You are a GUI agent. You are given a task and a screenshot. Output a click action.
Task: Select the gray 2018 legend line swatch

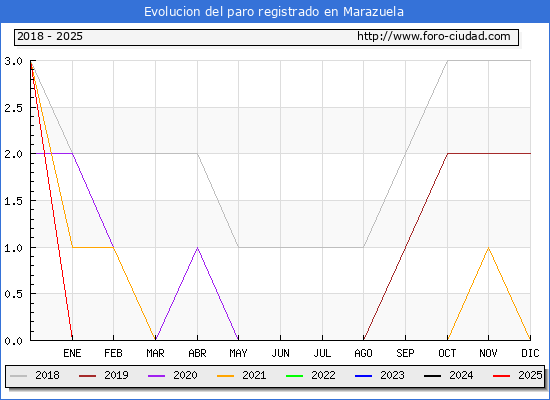(x=19, y=376)
